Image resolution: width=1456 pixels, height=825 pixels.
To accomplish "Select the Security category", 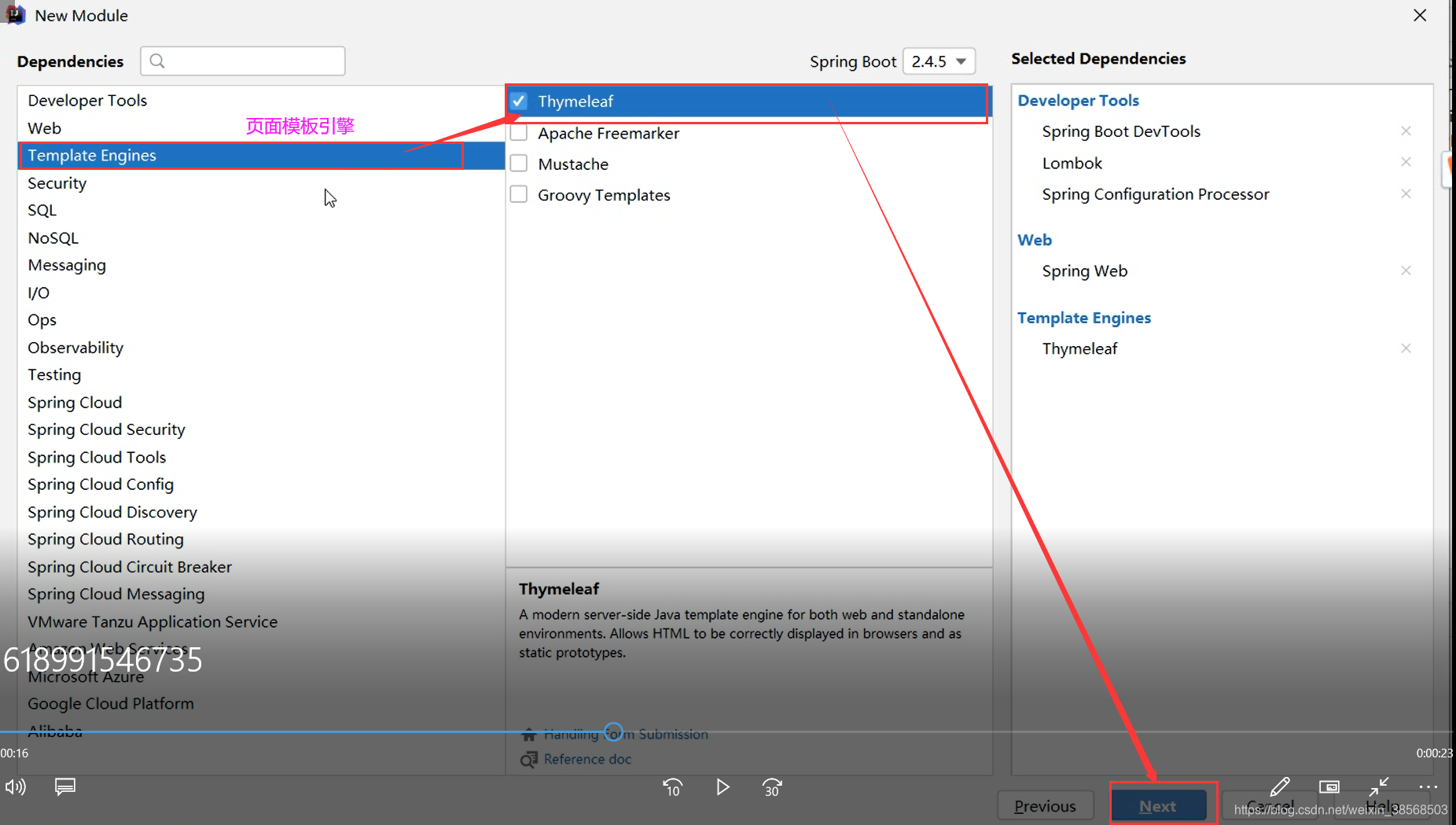I will [261, 183].
